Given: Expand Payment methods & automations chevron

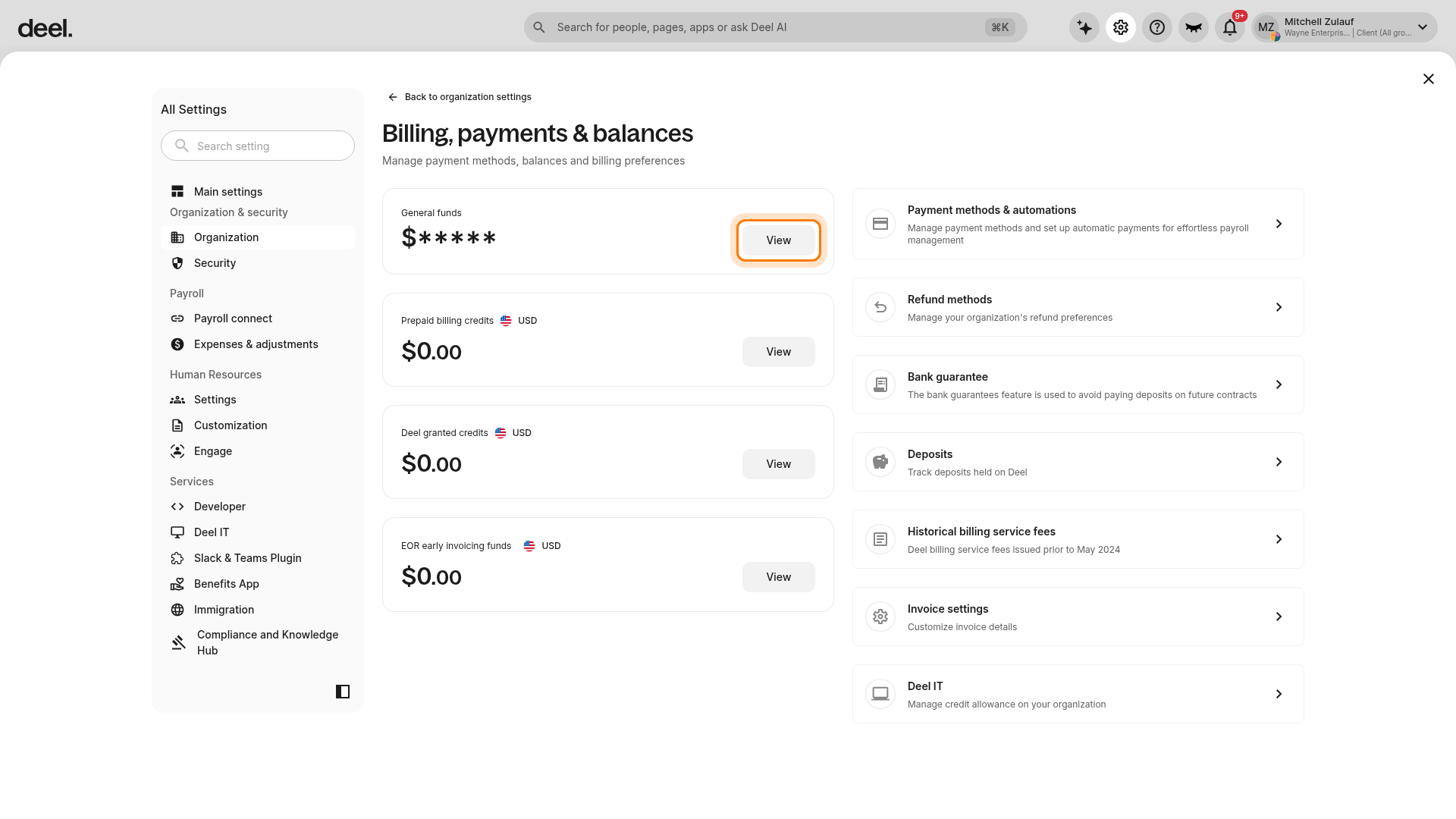Looking at the screenshot, I should point(1279,224).
